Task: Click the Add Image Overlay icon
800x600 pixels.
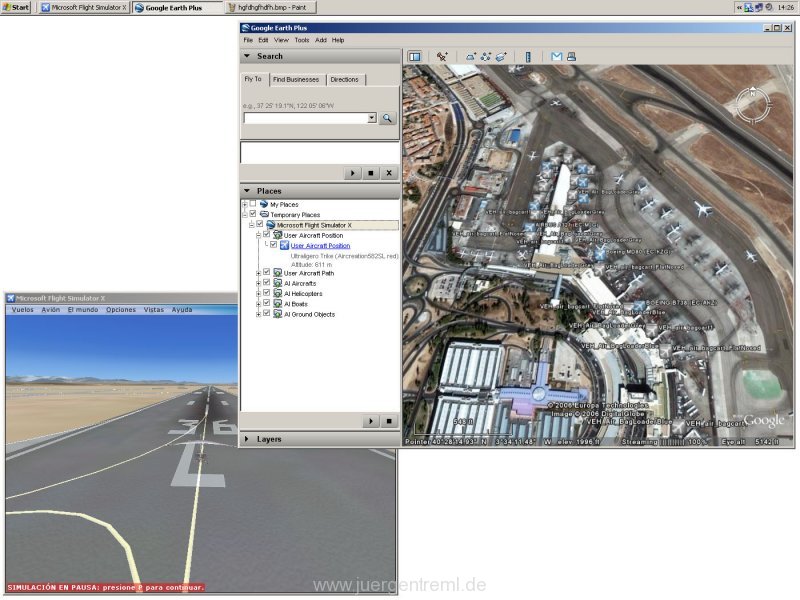Action: tap(501, 57)
